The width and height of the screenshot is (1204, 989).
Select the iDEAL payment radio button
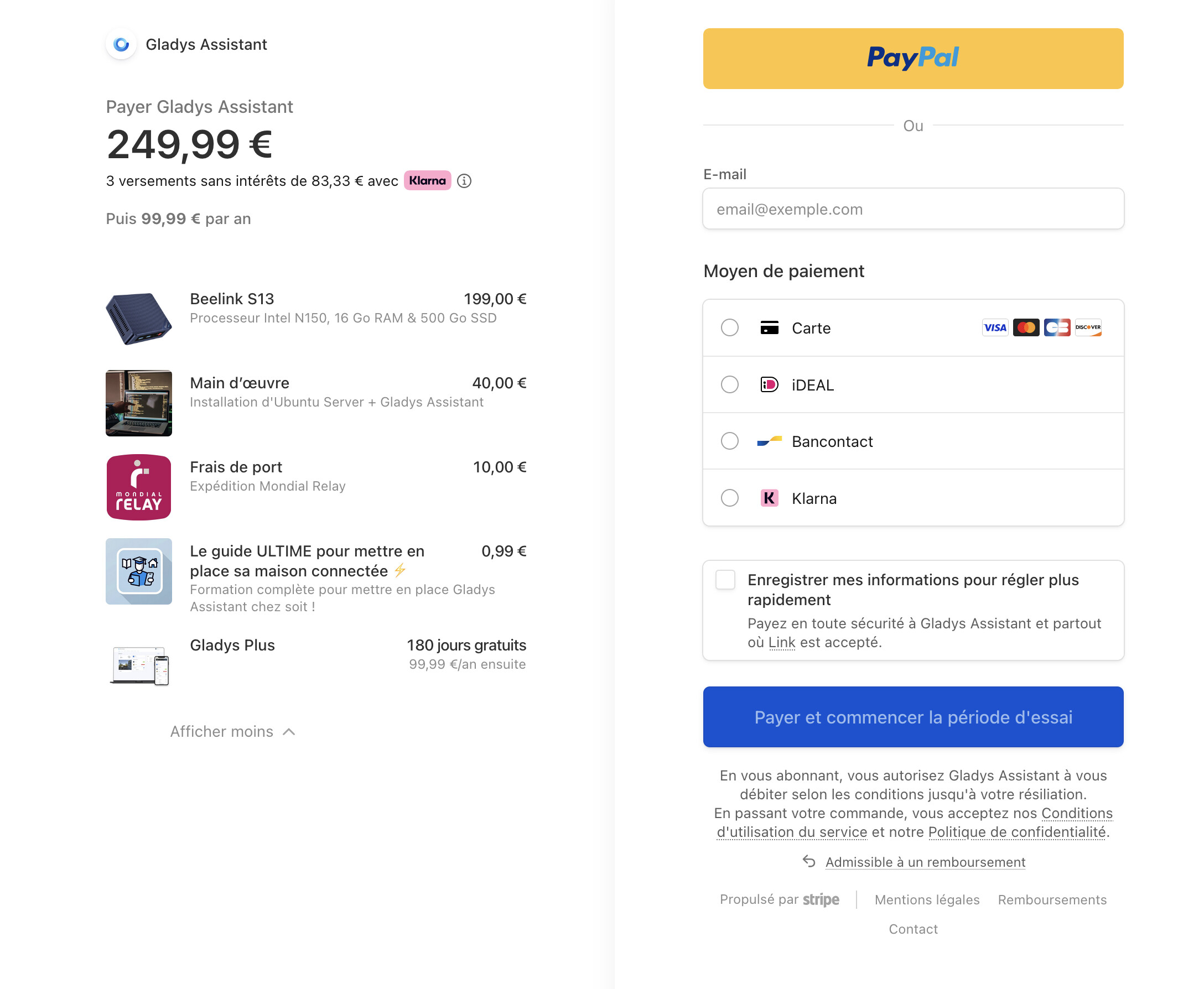click(x=729, y=384)
